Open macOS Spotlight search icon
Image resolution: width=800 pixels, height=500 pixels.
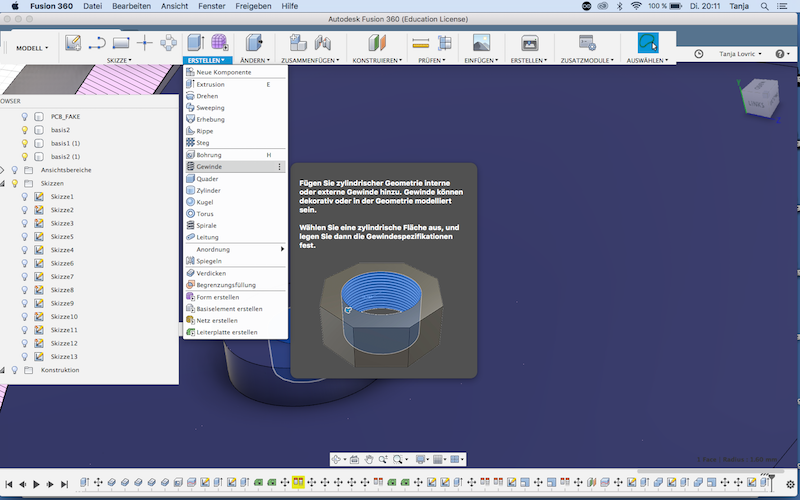tap(764, 6)
